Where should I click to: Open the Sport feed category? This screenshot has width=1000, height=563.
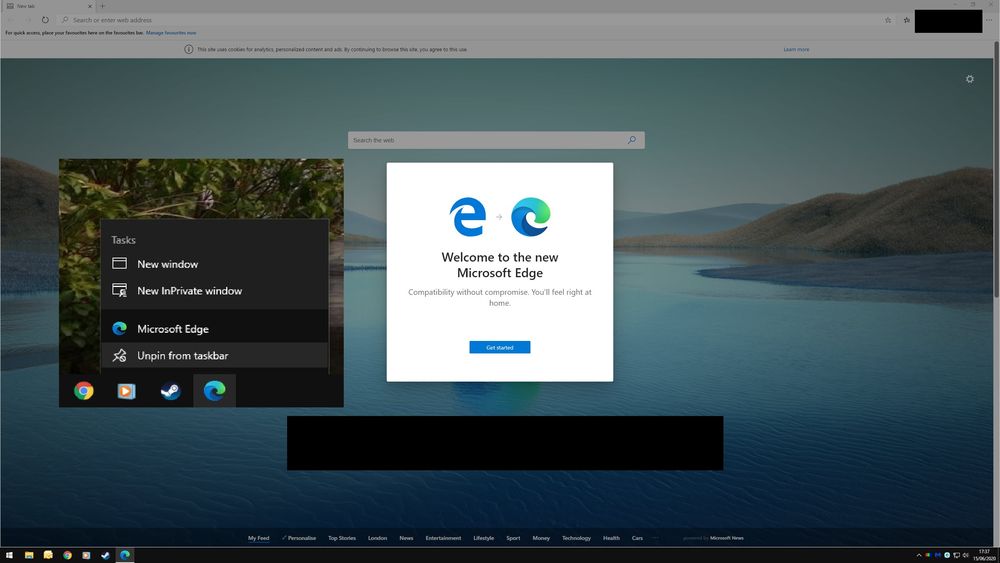pyautogui.click(x=513, y=538)
